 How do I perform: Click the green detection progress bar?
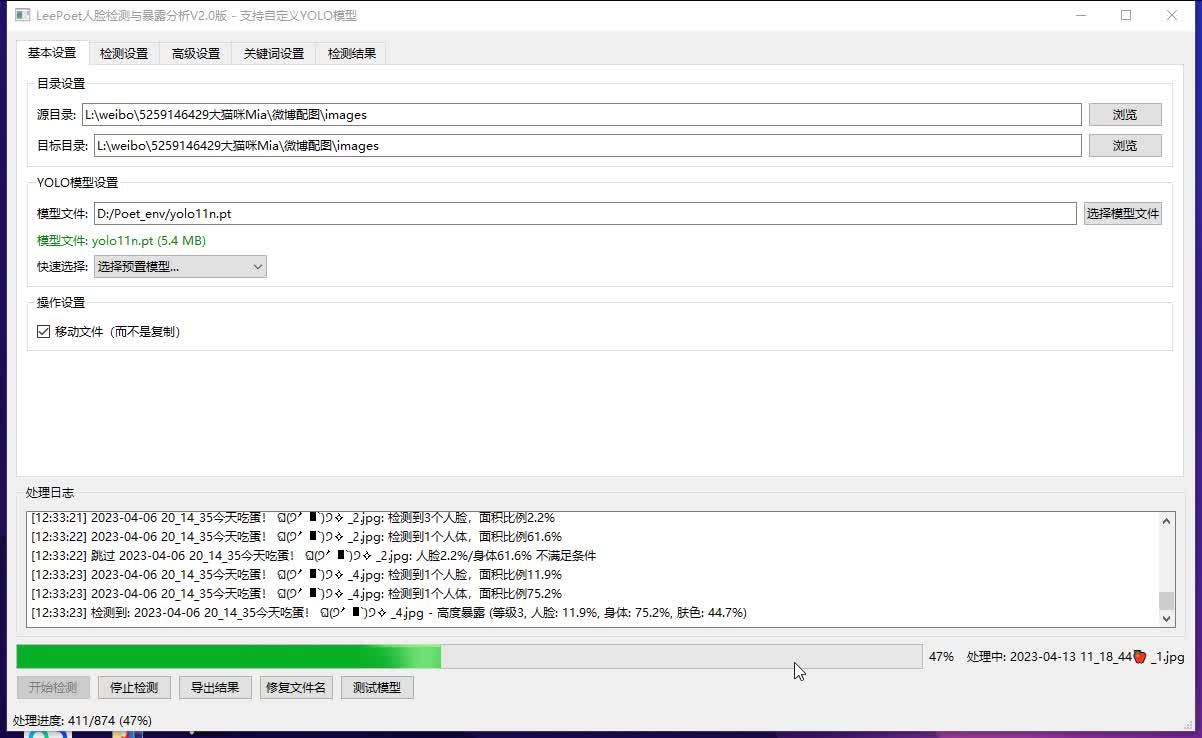tap(469, 657)
